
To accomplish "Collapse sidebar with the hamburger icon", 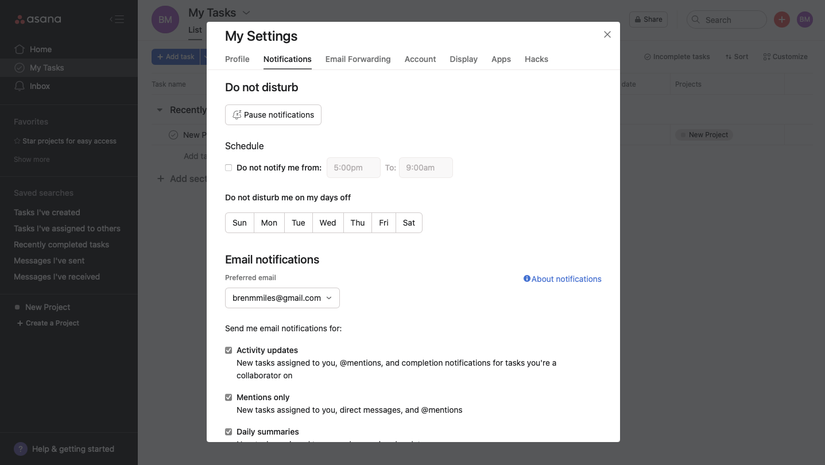I will point(117,19).
